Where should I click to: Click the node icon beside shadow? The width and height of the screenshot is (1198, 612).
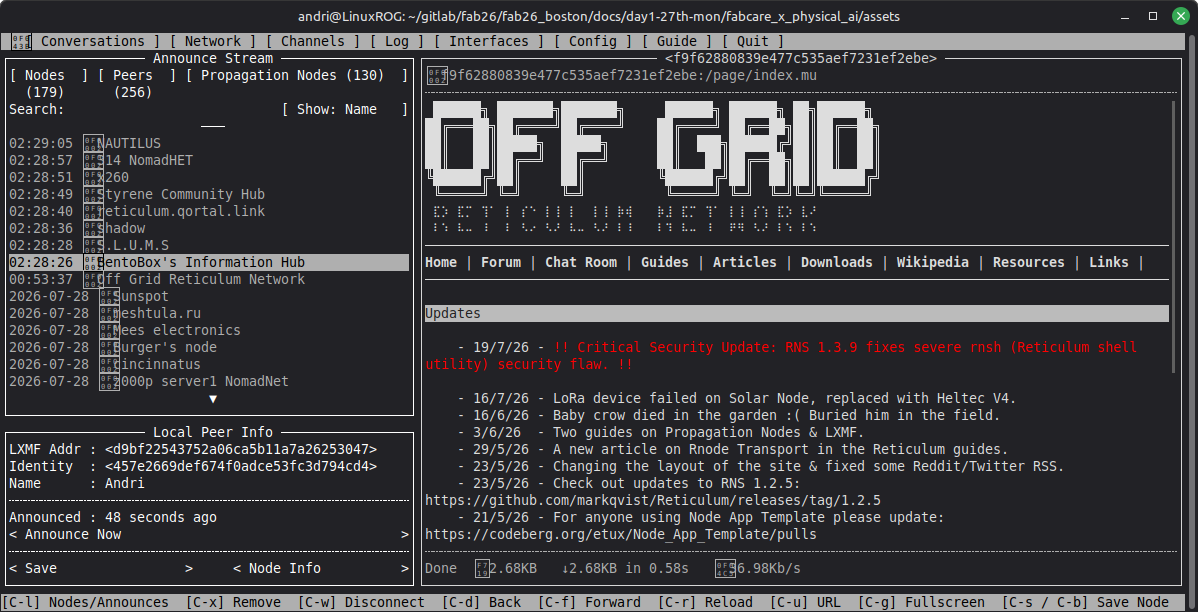point(93,228)
